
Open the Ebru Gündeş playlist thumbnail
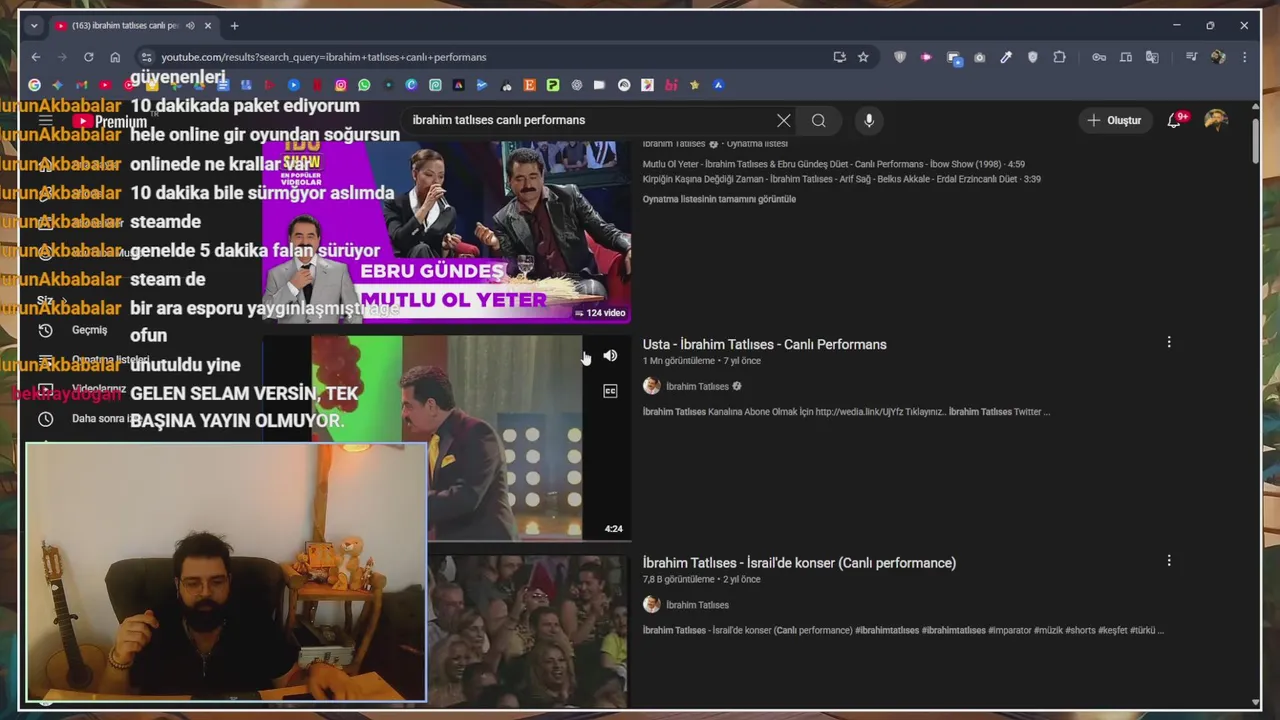click(x=446, y=231)
